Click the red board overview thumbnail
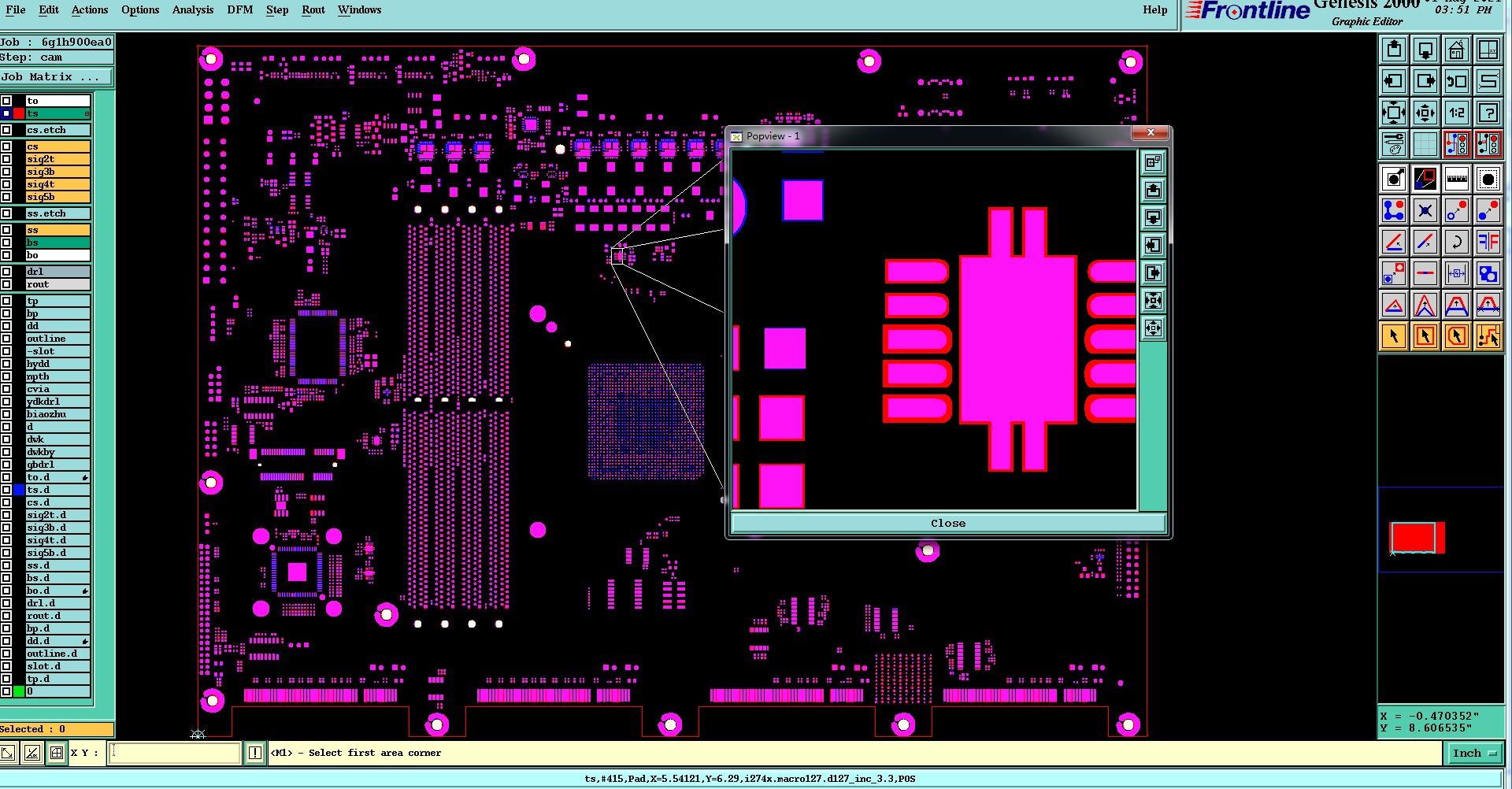 (1417, 538)
